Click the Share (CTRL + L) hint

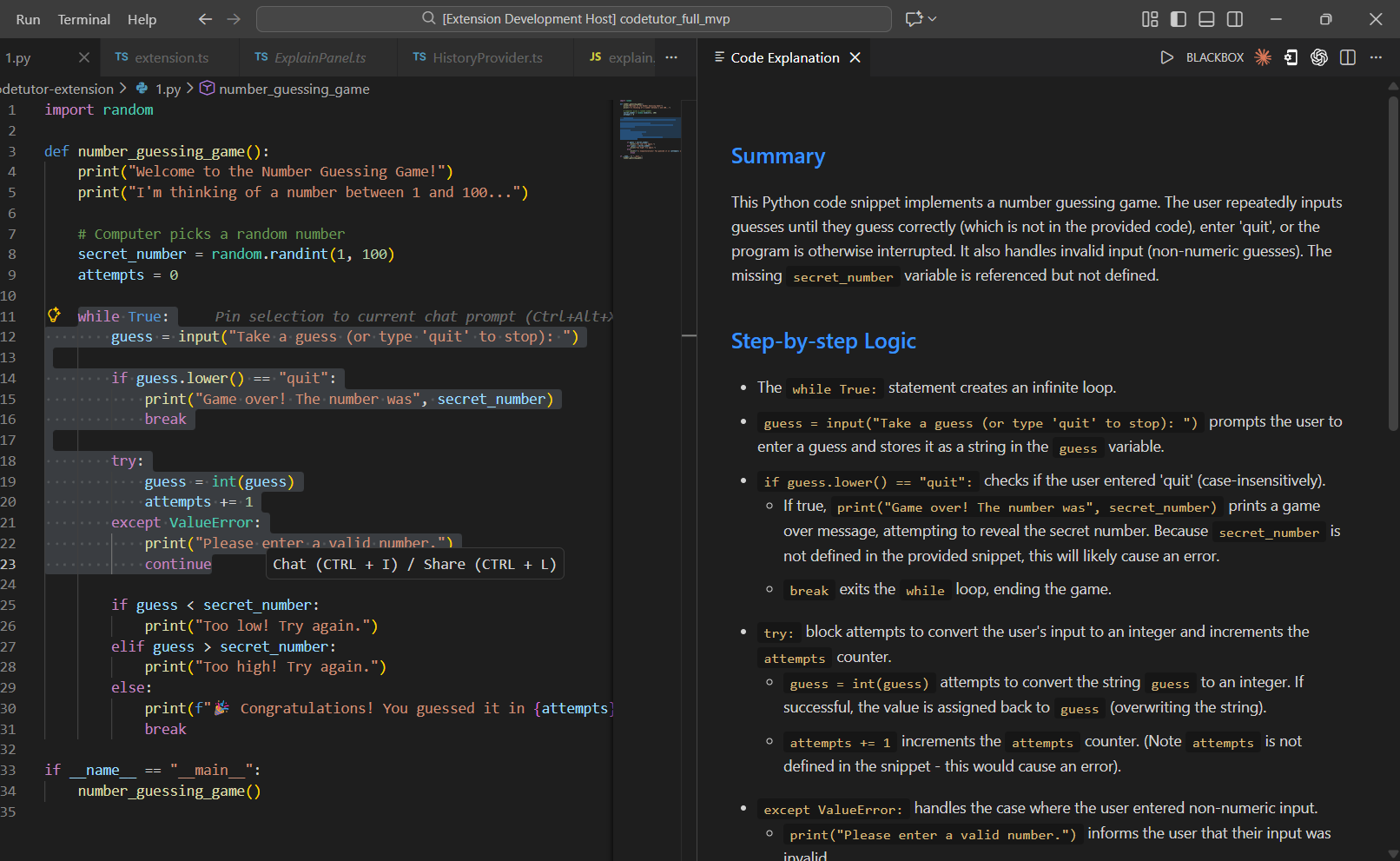coord(490,564)
